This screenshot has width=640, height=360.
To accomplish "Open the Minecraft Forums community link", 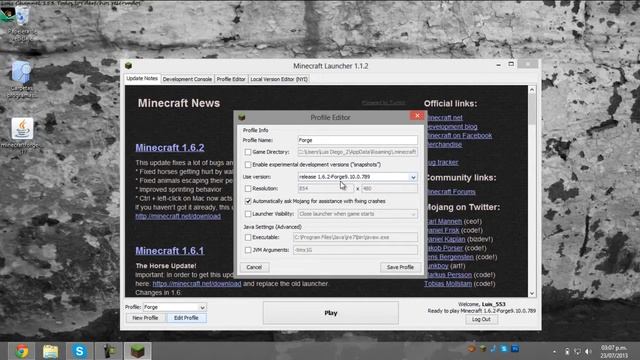I will pos(451,191).
